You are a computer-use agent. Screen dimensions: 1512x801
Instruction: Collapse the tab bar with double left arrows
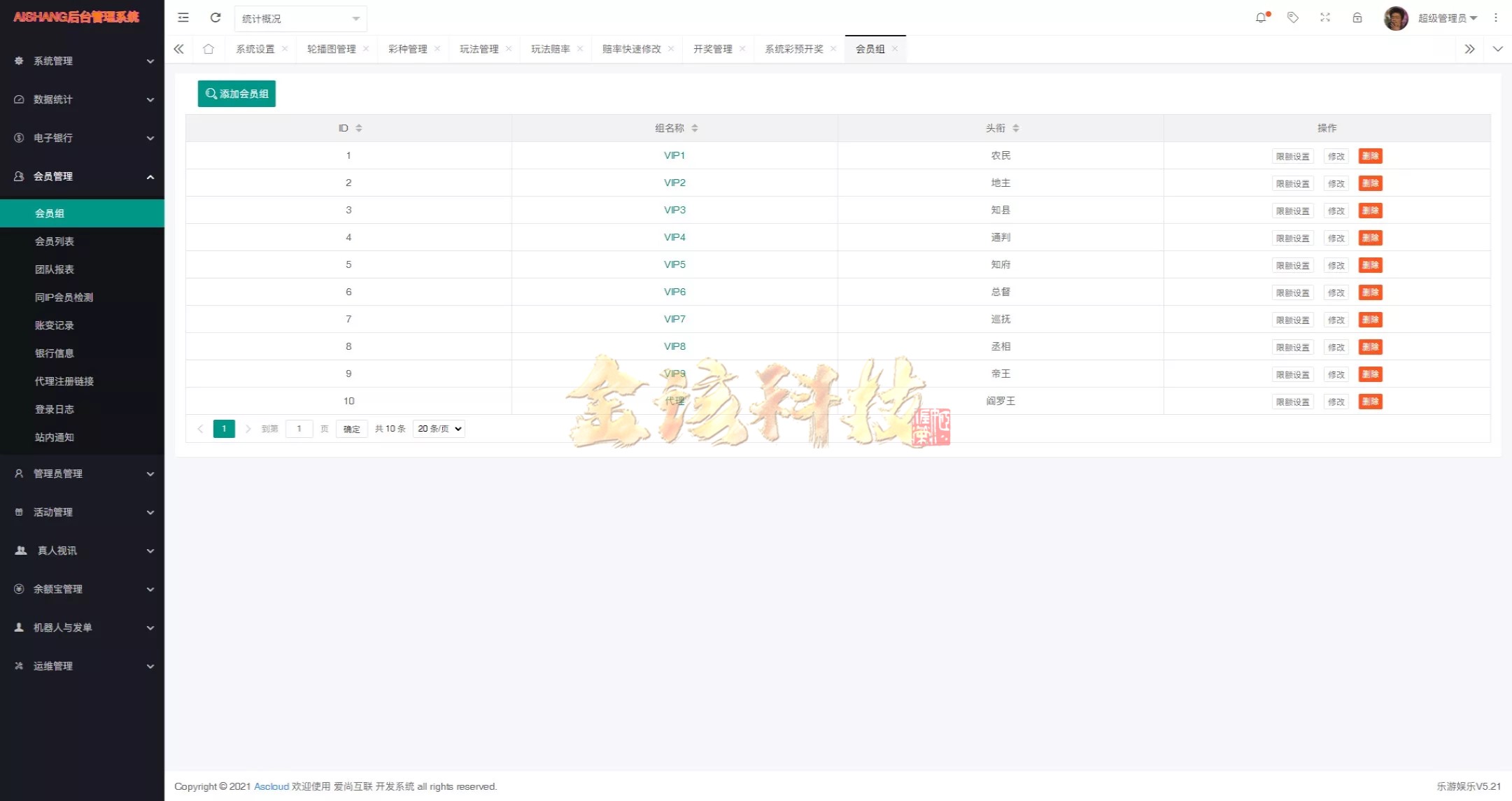[x=178, y=48]
